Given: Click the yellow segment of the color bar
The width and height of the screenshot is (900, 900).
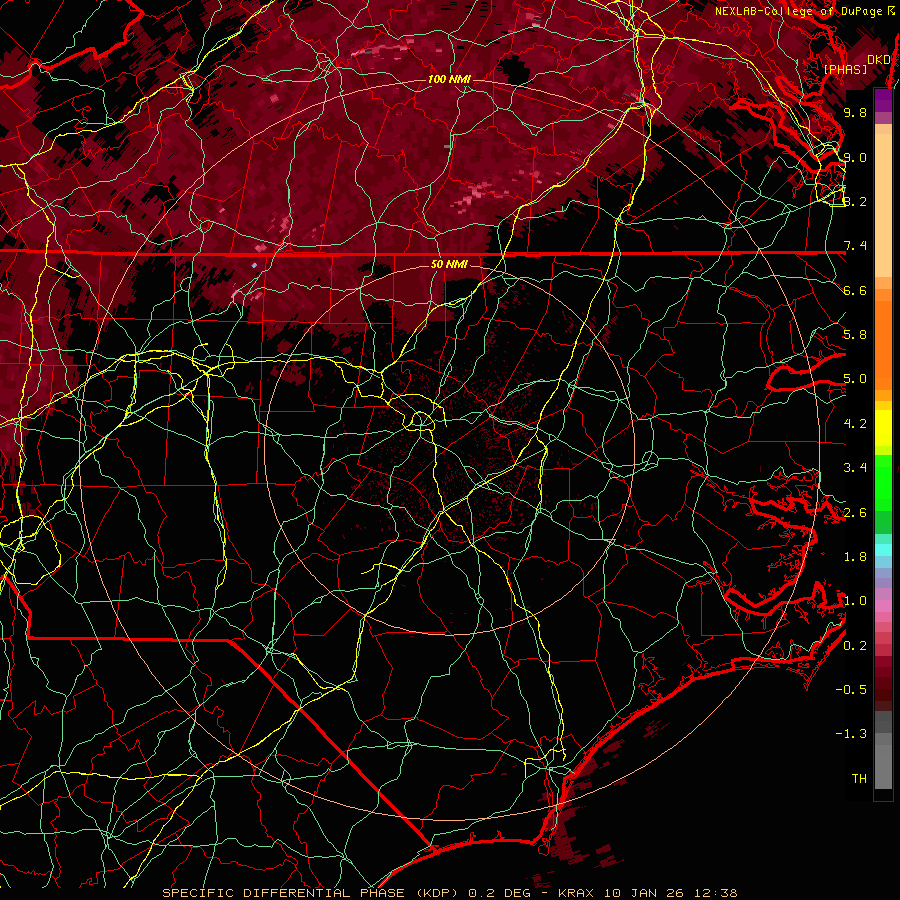Looking at the screenshot, I should (x=883, y=428).
